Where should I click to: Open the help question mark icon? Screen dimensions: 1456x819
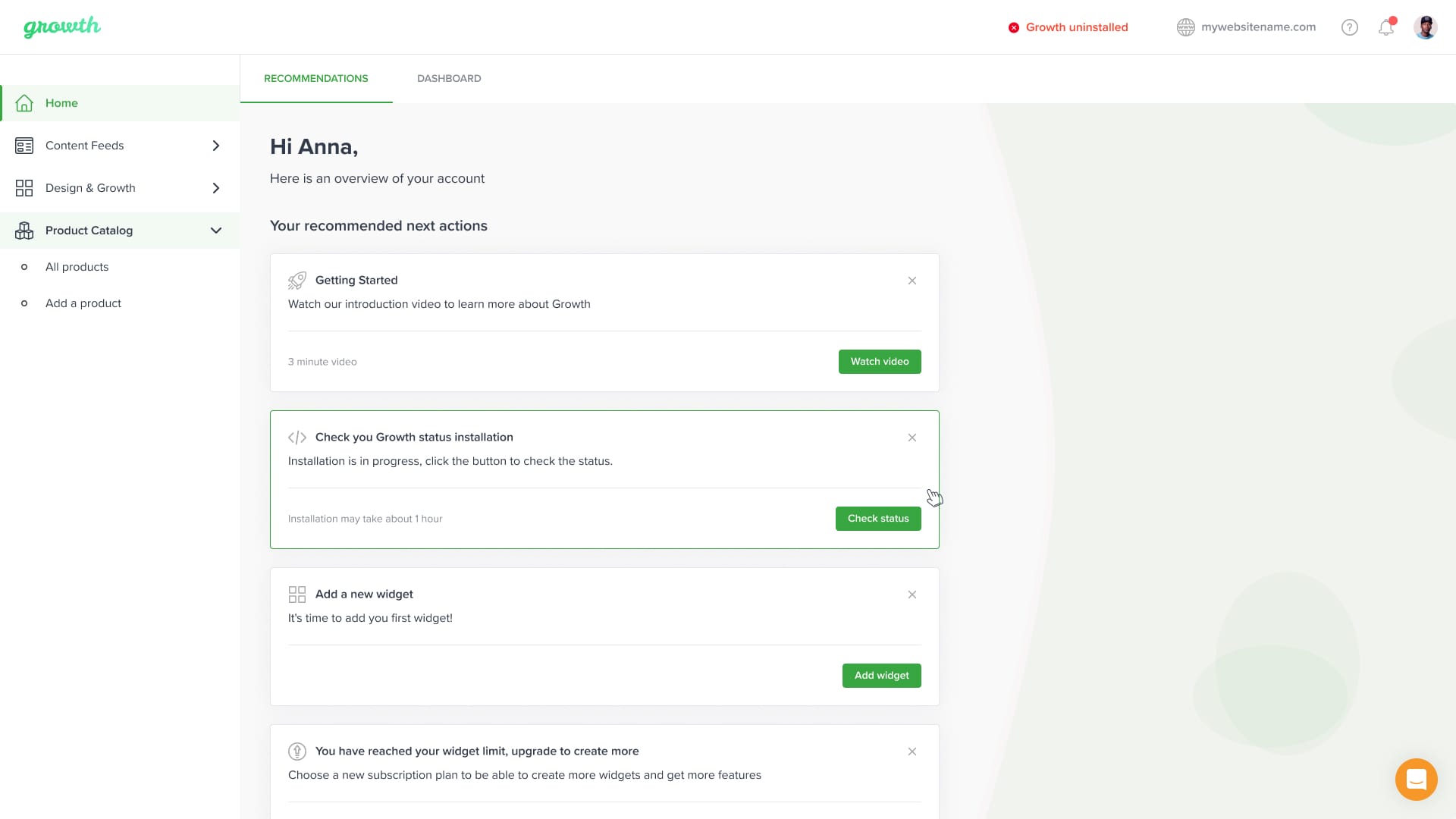tap(1349, 27)
